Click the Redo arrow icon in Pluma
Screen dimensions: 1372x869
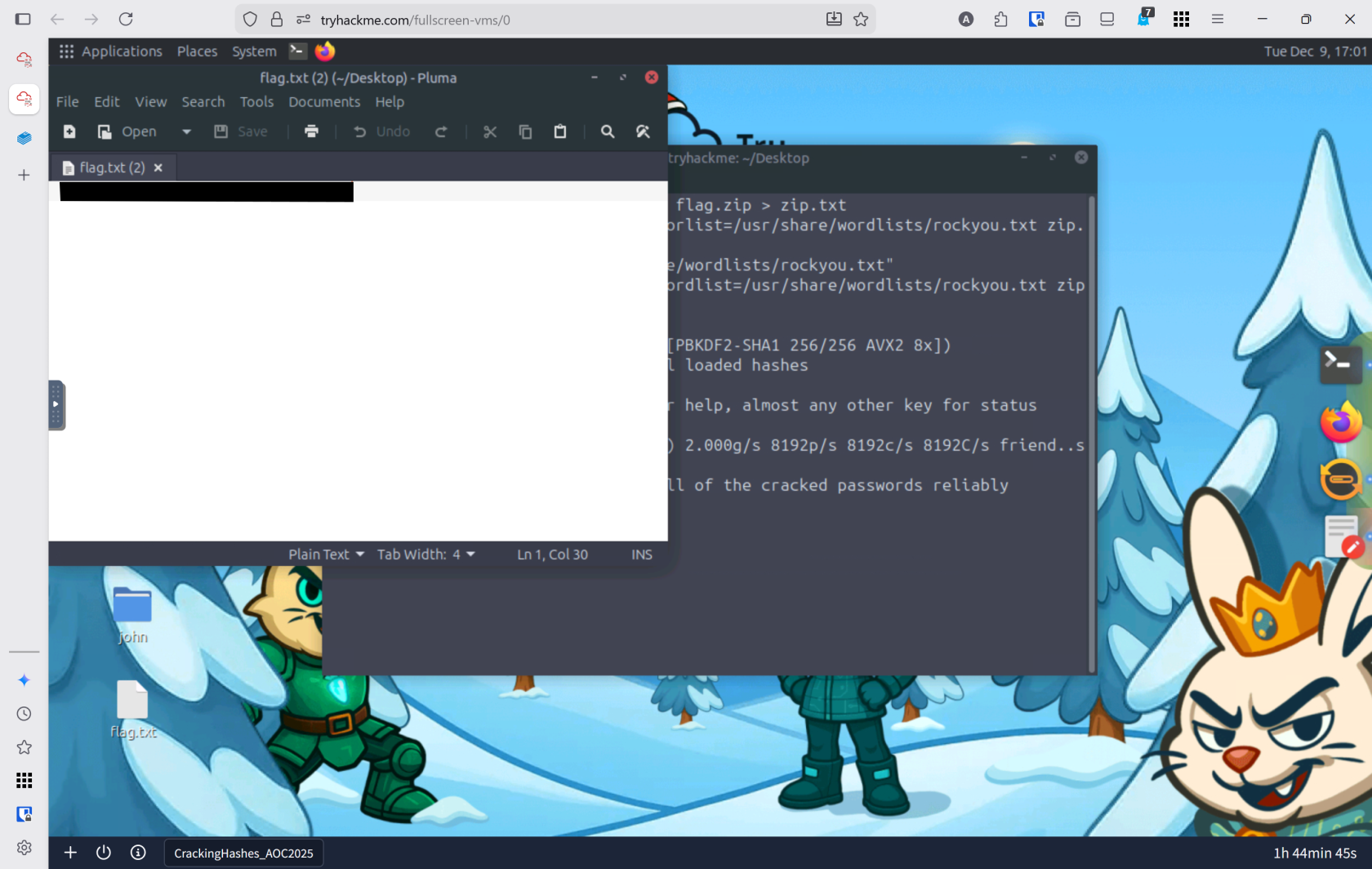[441, 131]
